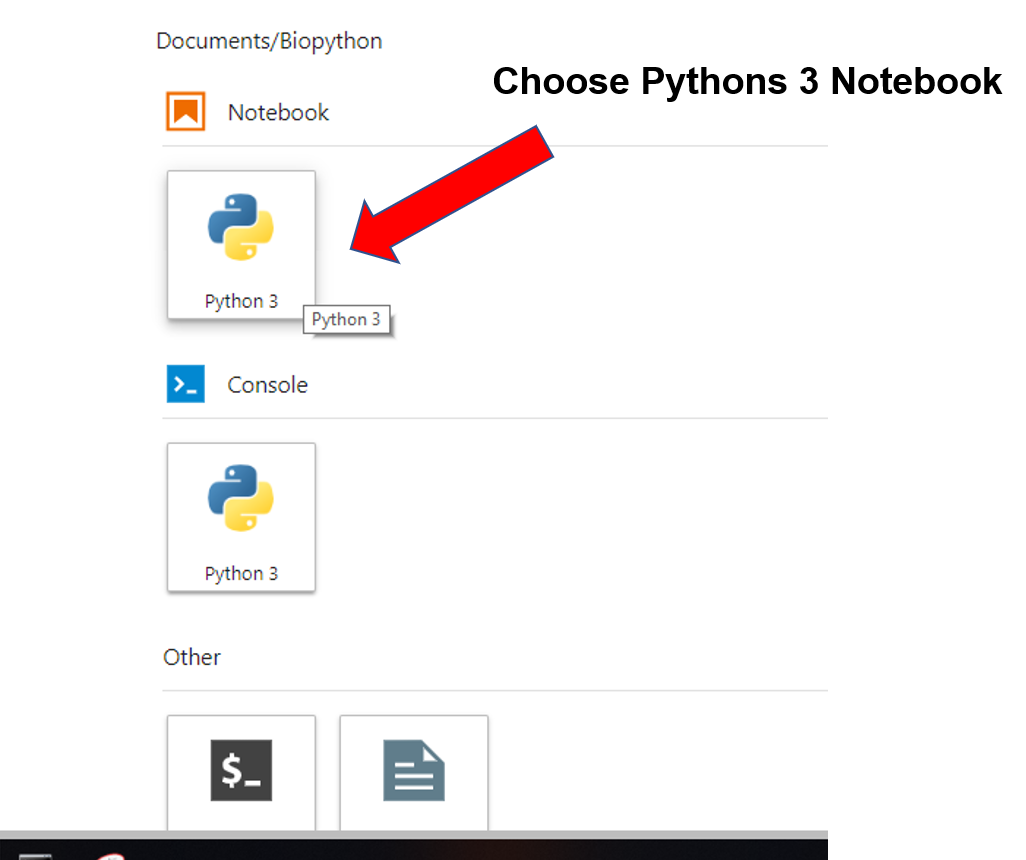Open a new Terminal from the Other section
This screenshot has height=860, width=1026.
tap(241, 770)
